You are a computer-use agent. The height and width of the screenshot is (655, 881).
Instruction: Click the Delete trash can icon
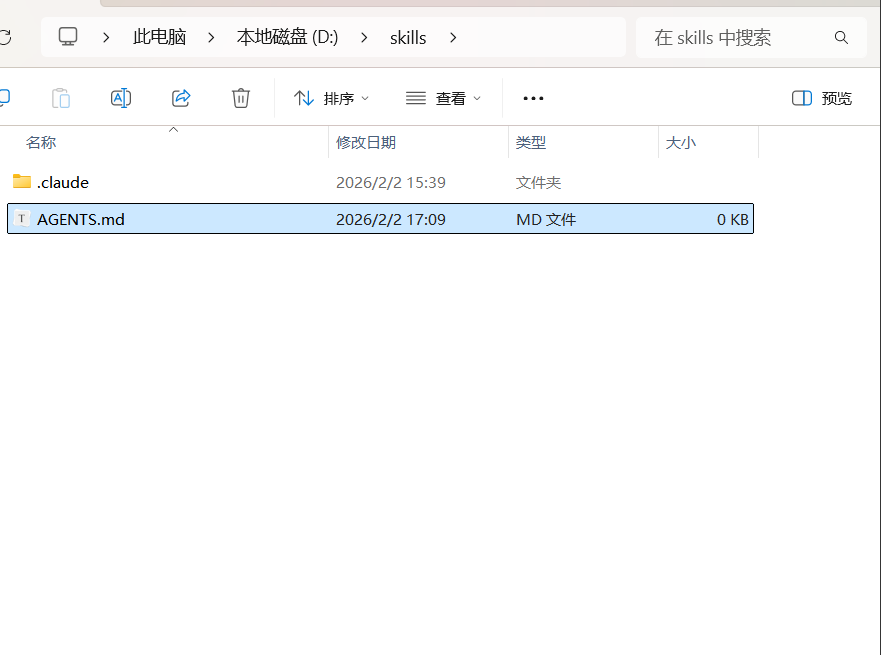(x=240, y=98)
